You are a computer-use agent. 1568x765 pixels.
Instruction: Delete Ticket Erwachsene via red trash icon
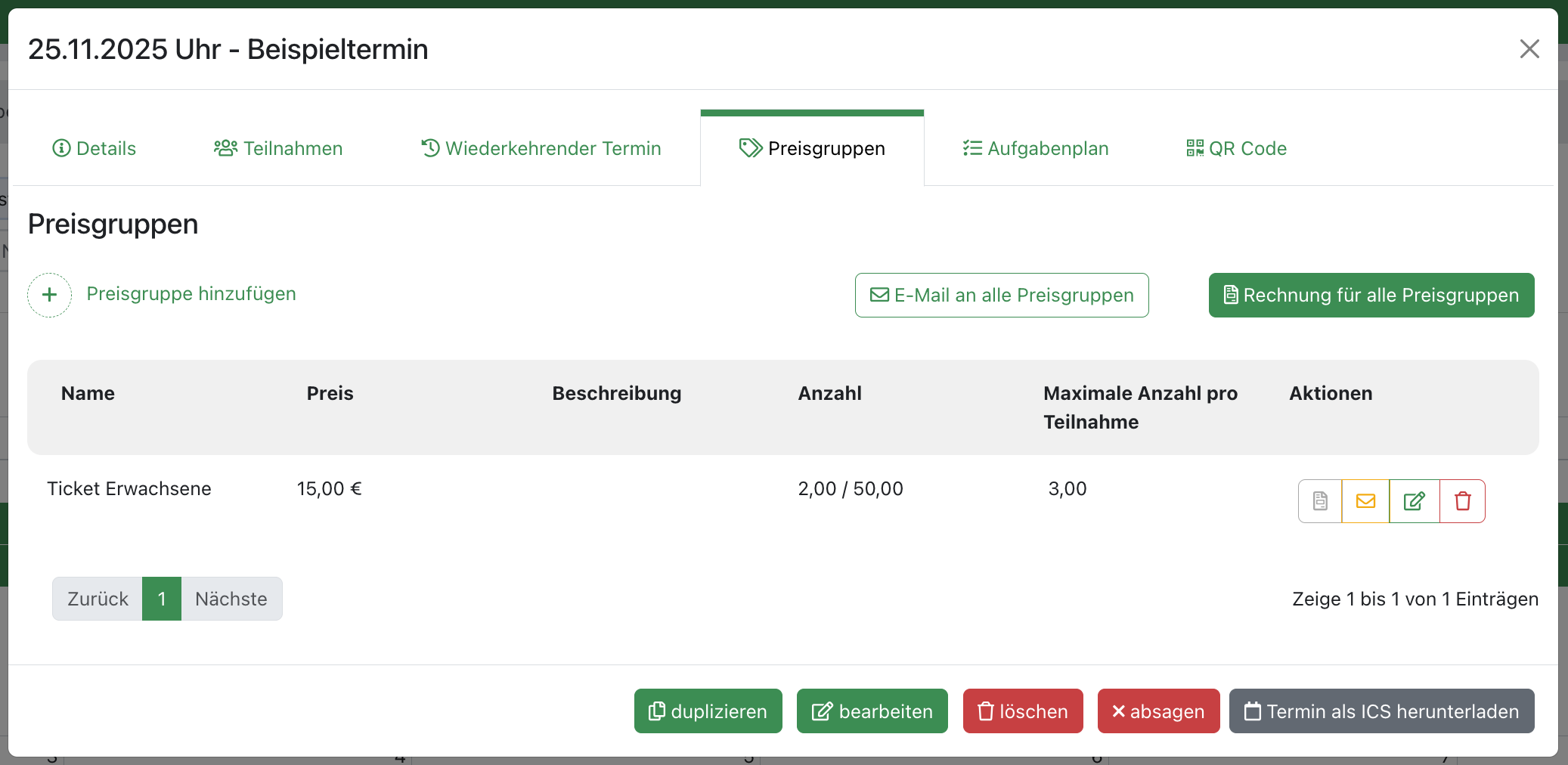[1463, 501]
